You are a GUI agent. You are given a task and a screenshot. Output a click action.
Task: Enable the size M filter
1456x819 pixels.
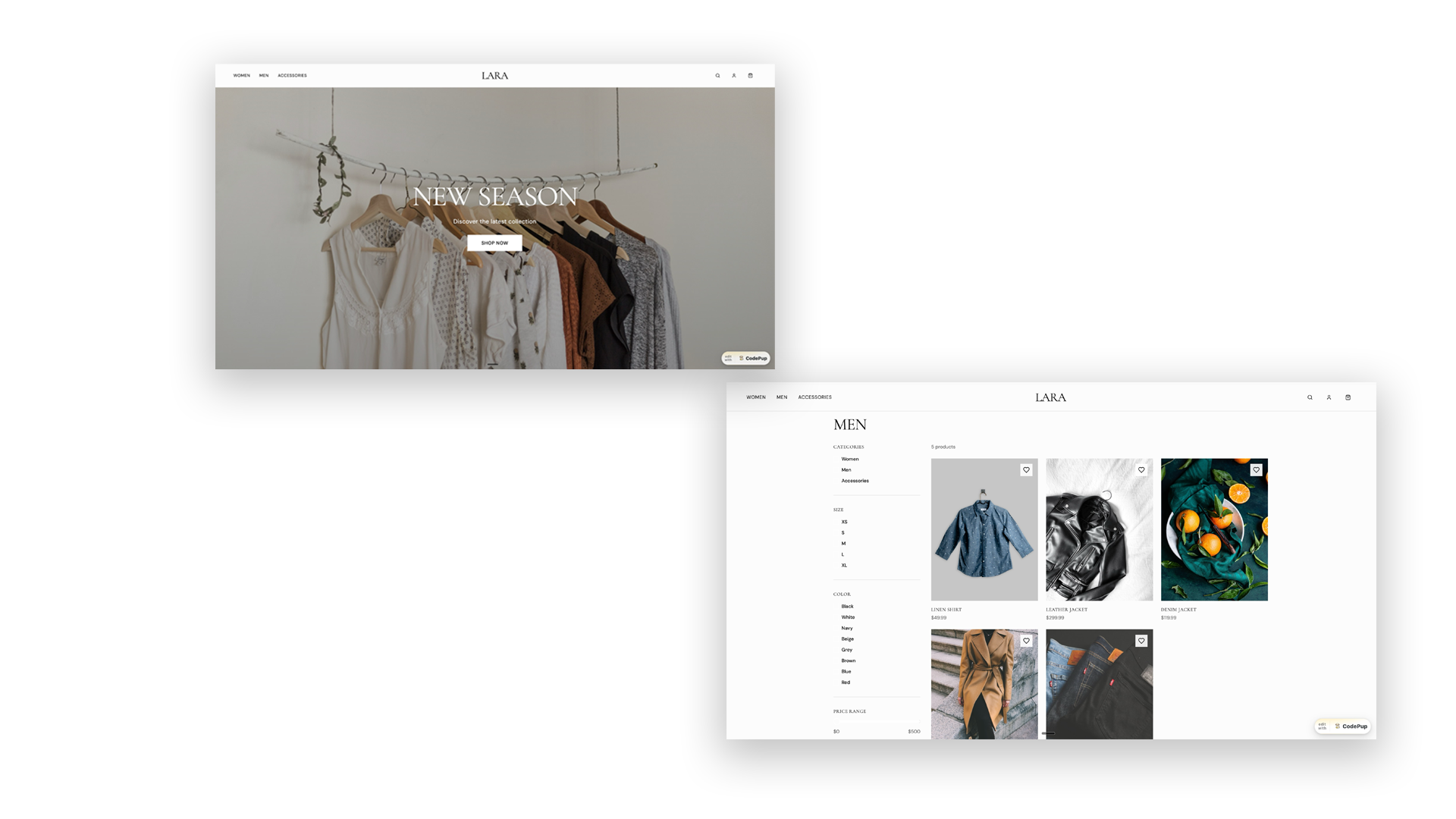coord(843,543)
